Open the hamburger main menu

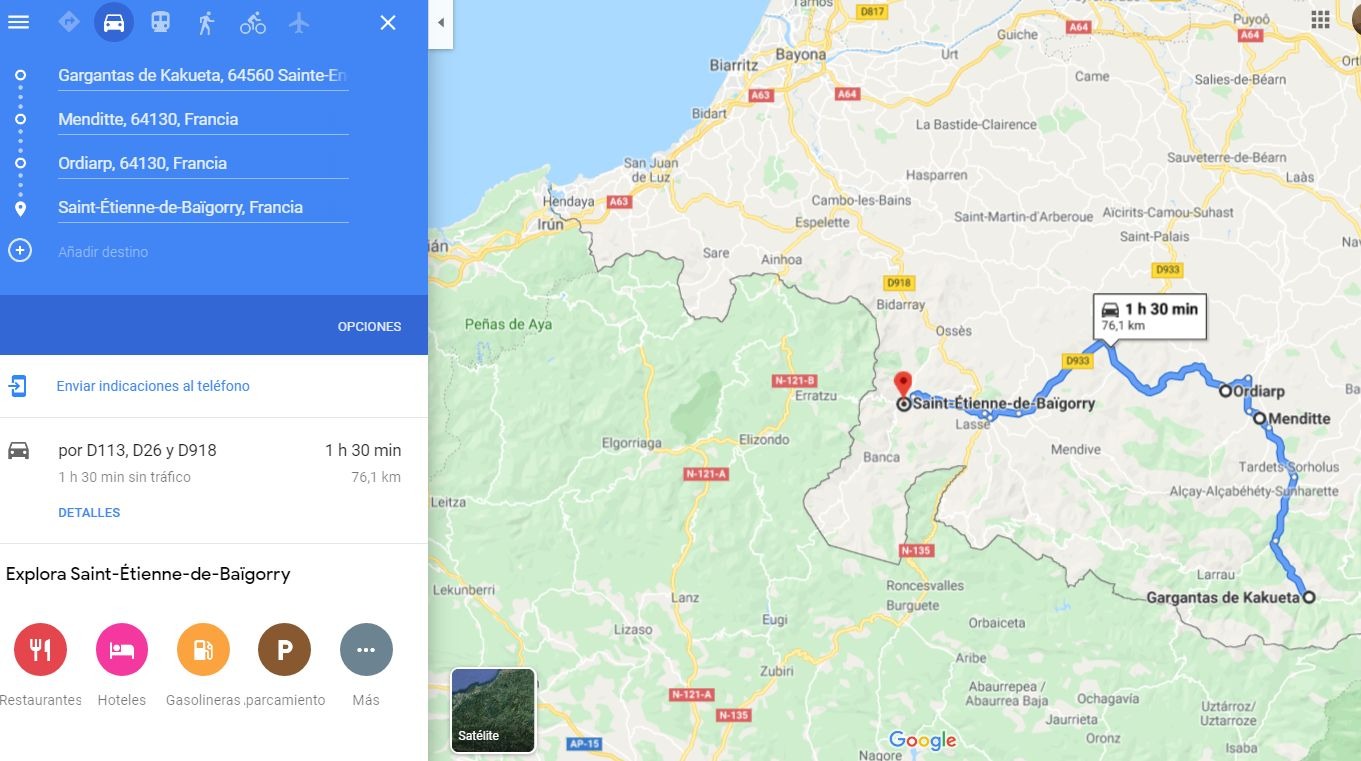pyautogui.click(x=18, y=22)
